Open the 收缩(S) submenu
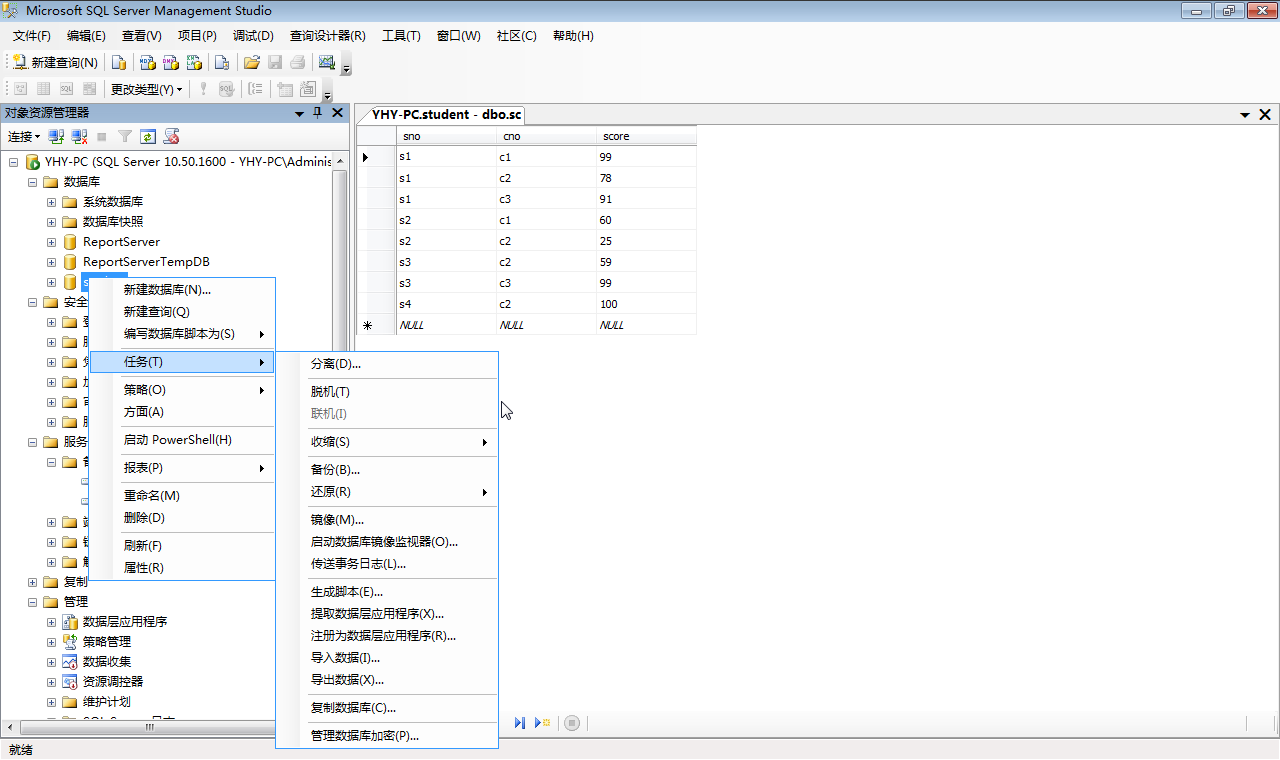Screen dimensions: 1280x760 pyautogui.click(x=387, y=442)
